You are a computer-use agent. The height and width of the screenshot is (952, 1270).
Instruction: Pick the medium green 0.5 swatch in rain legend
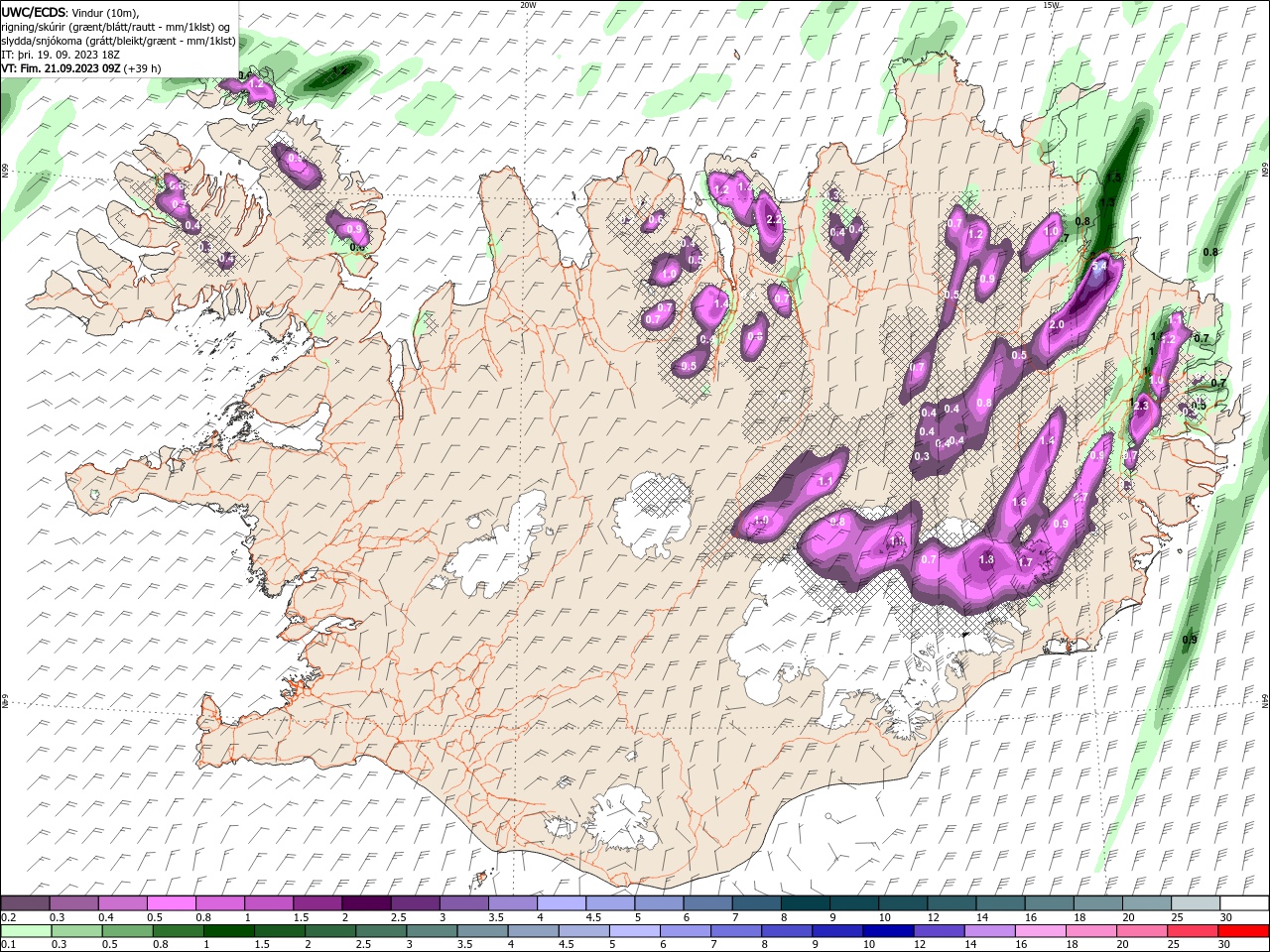pos(127,931)
